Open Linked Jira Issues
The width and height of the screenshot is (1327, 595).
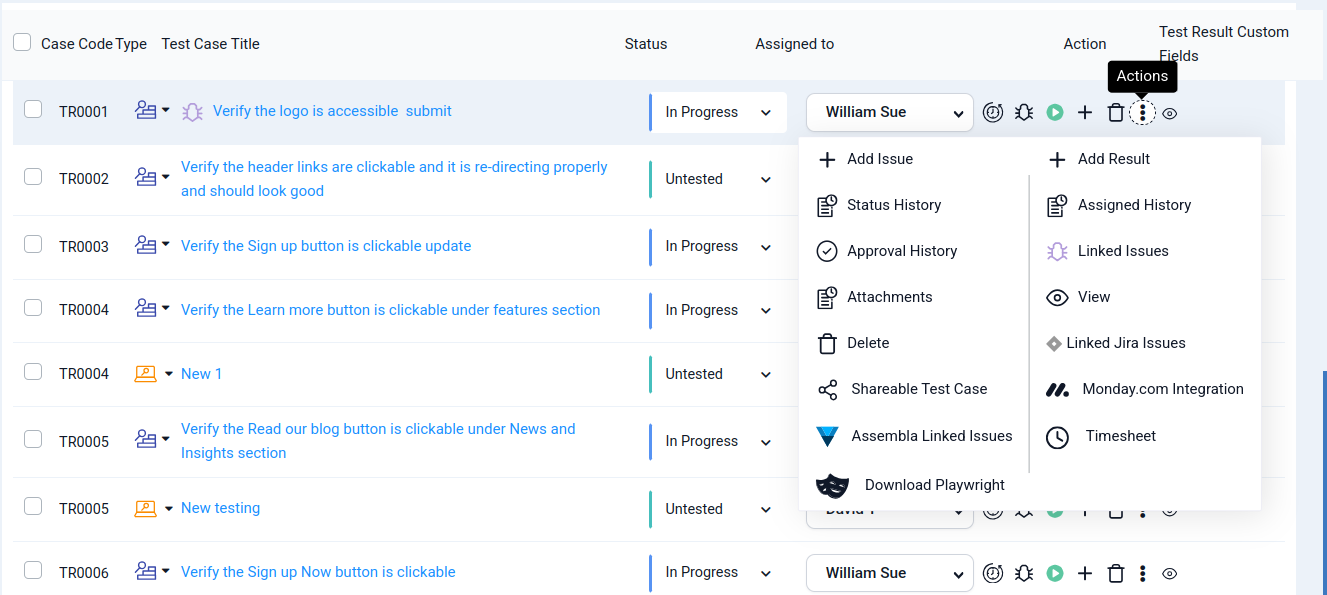pos(1116,343)
